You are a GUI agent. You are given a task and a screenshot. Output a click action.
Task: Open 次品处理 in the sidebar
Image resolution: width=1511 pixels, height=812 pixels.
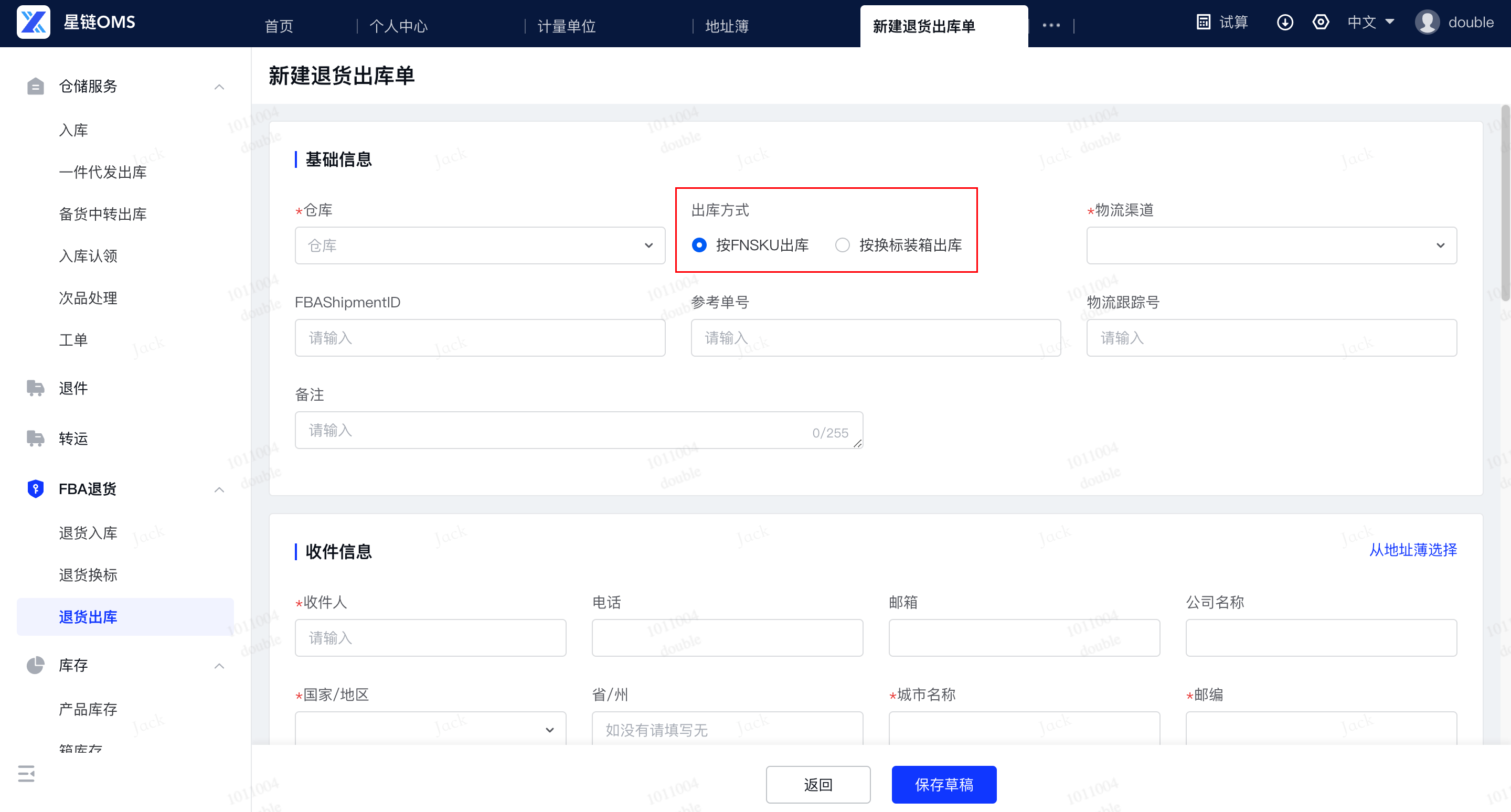pyautogui.click(x=88, y=298)
